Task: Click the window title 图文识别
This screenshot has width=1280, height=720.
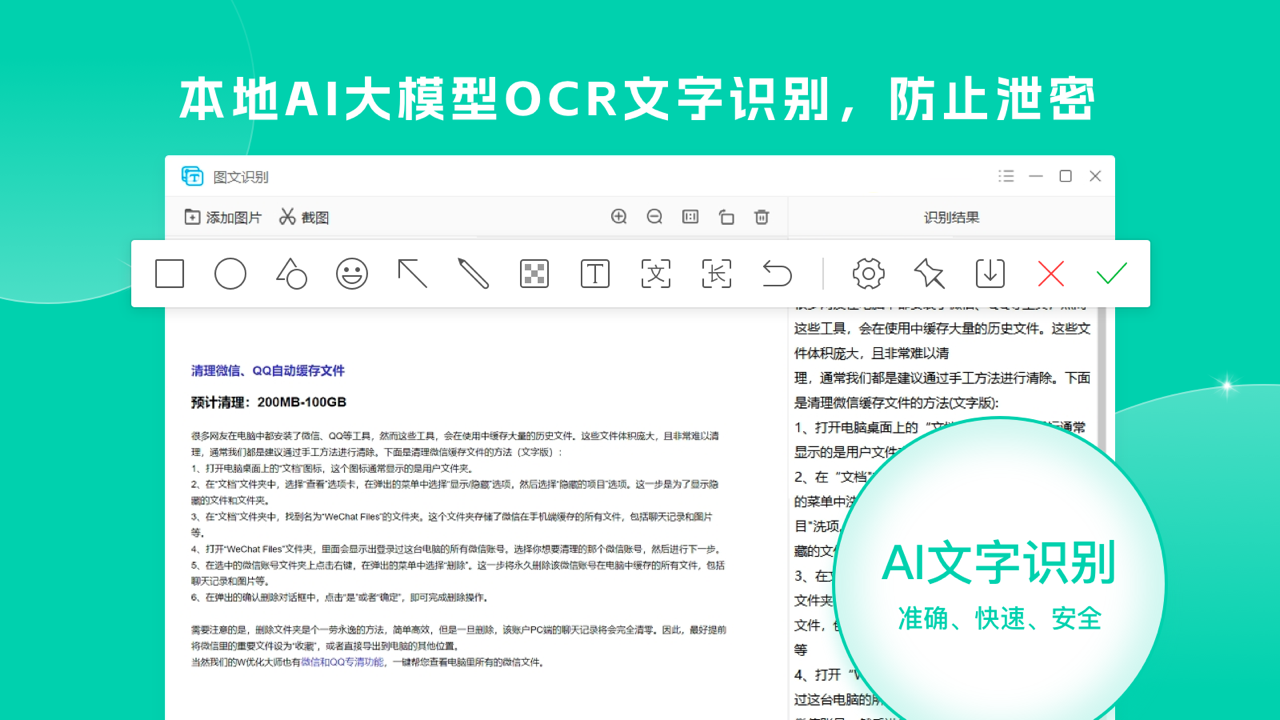Action: [241, 177]
